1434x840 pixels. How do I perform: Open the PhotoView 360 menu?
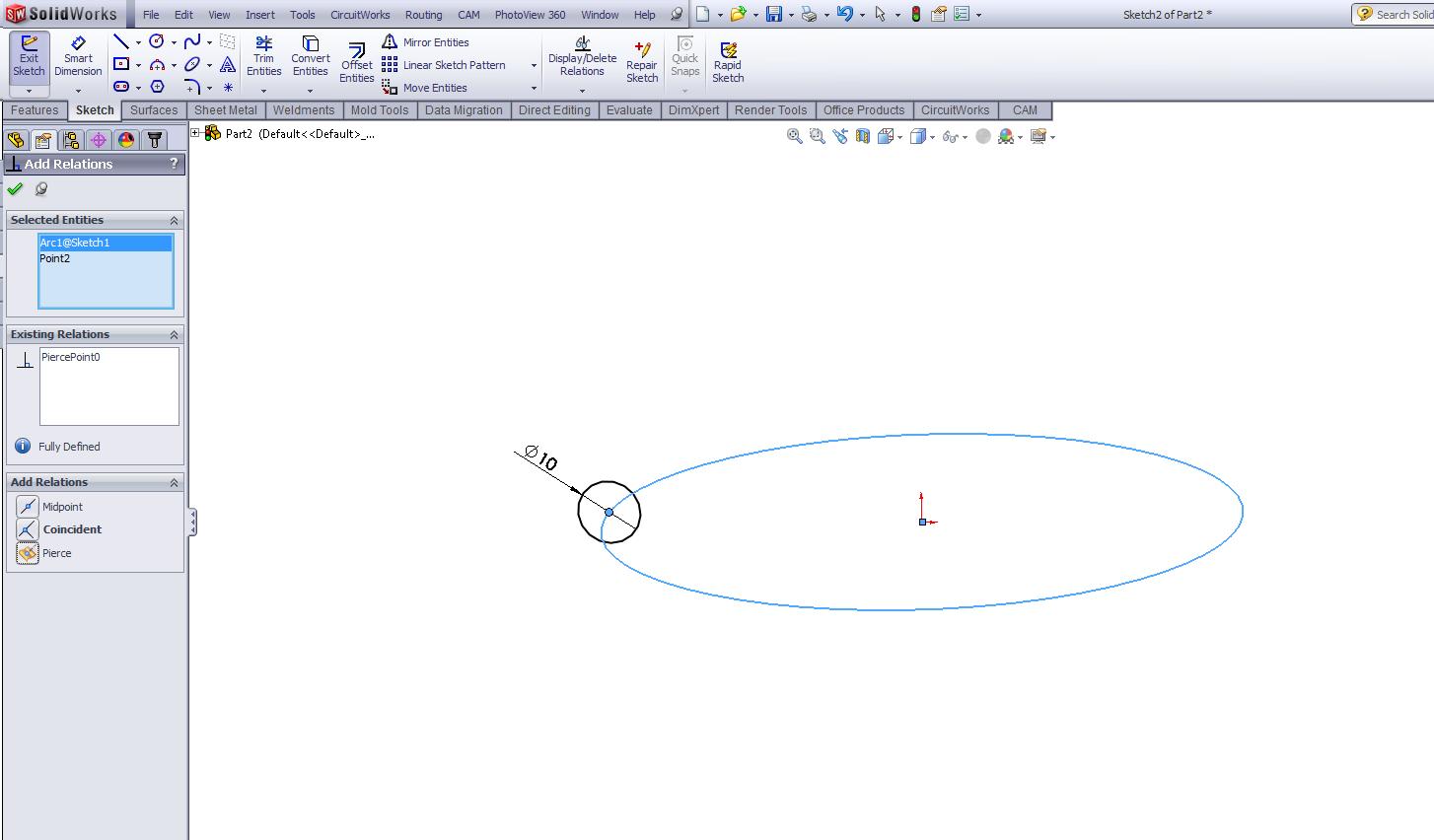(x=531, y=15)
